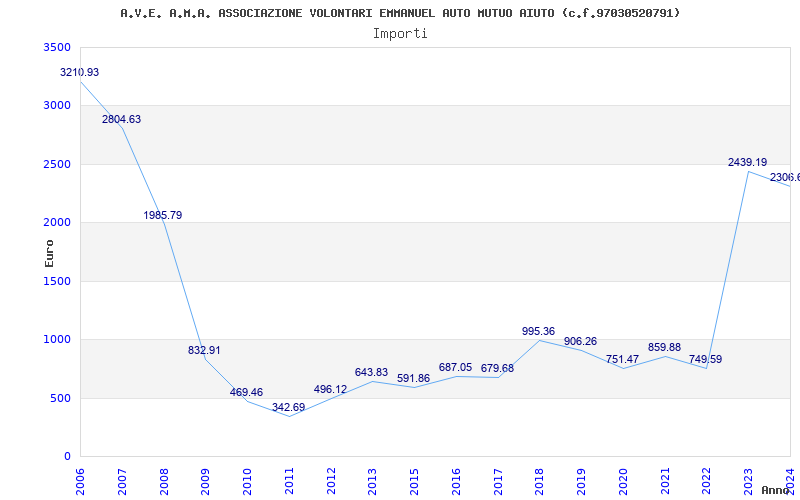Click the 2020 x-axis year label
The width and height of the screenshot is (800, 500).
(x=623, y=481)
